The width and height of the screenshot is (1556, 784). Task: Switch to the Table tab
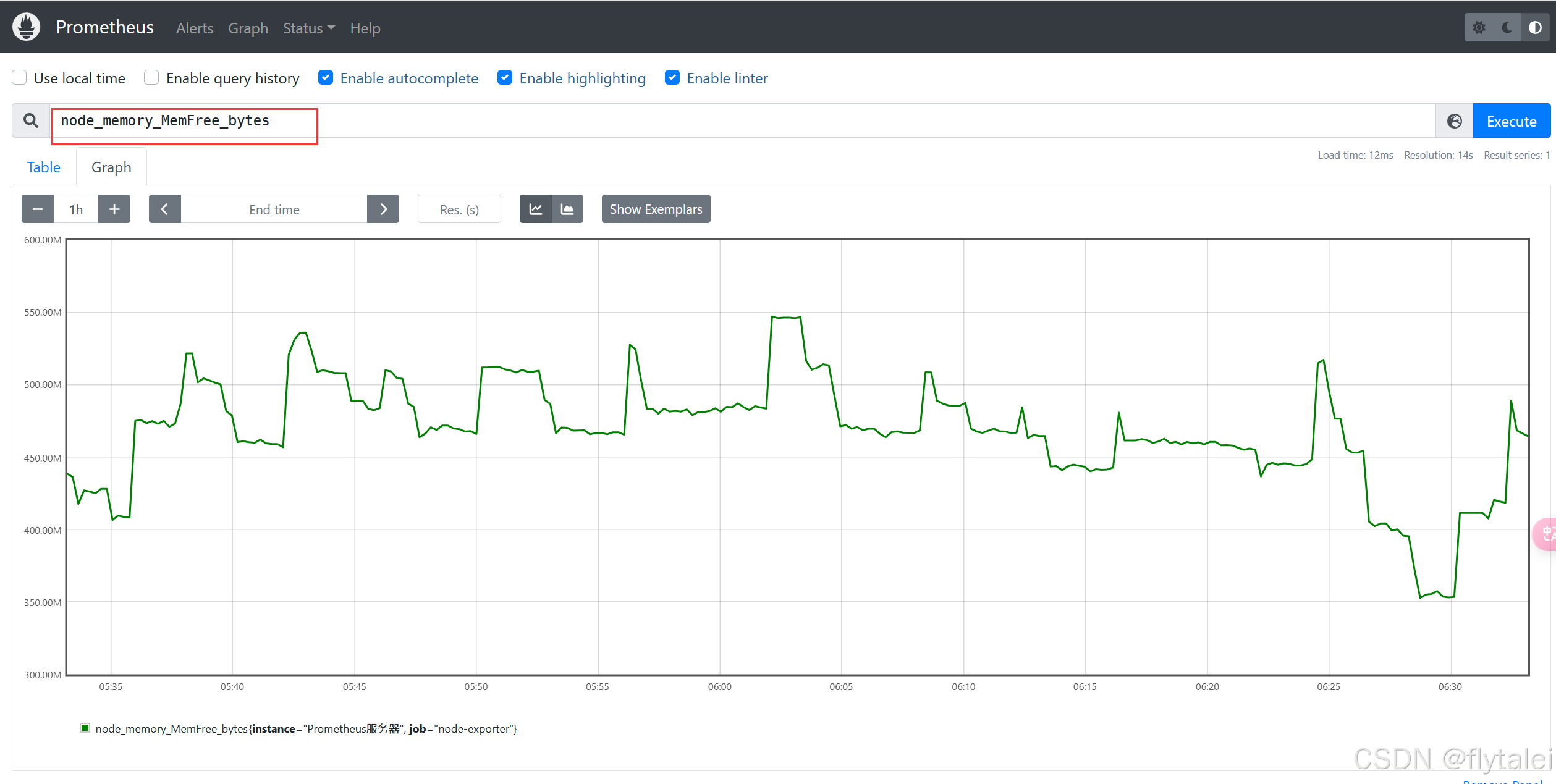coord(44,167)
